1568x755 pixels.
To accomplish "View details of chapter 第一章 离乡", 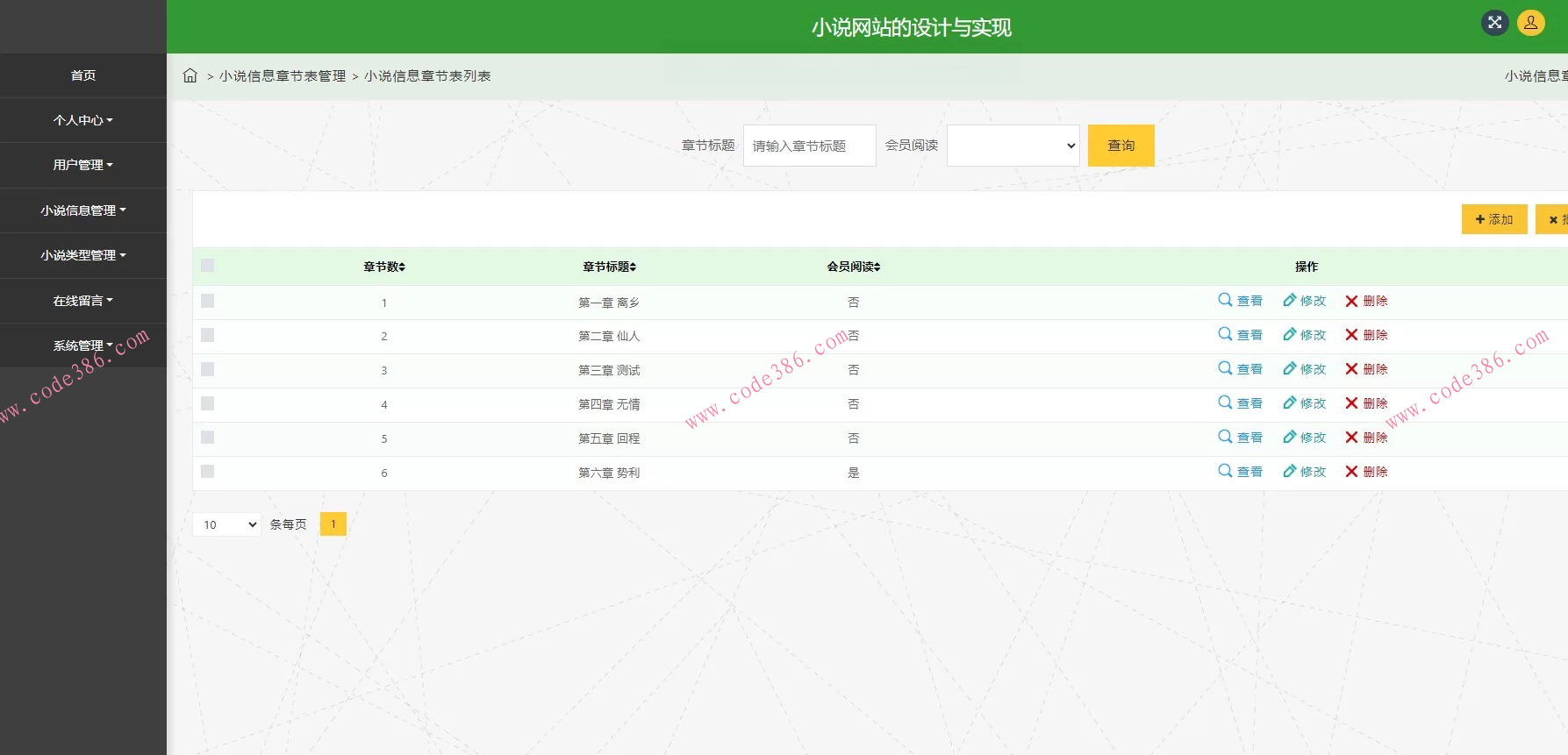I will click(1240, 301).
